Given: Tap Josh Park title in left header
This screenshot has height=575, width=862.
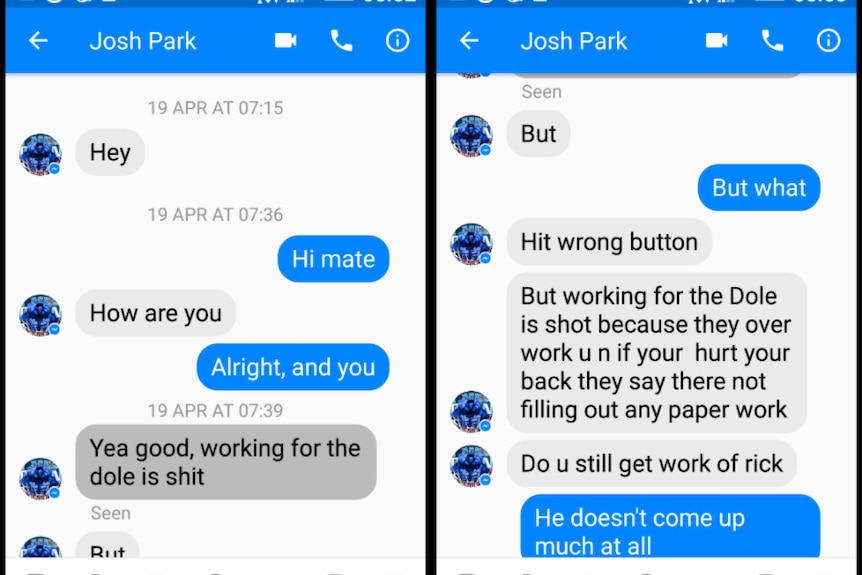Looking at the screenshot, I should point(143,41).
